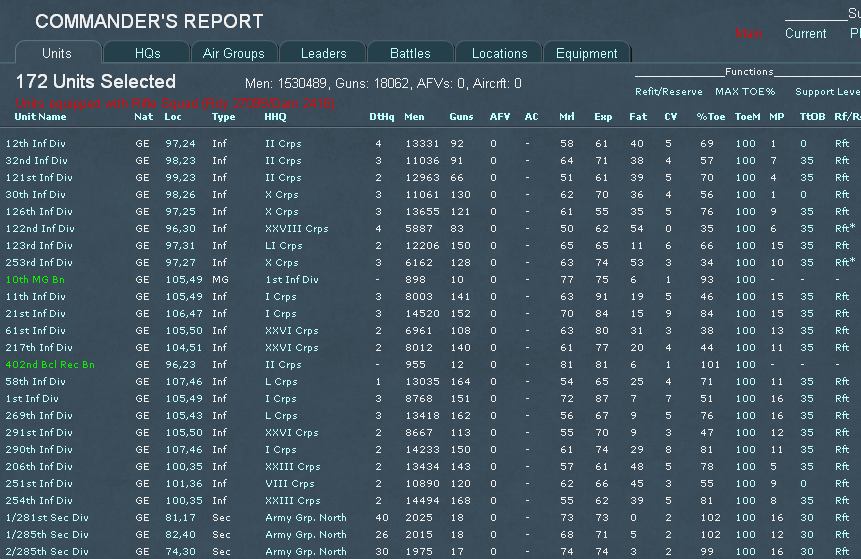This screenshot has width=861, height=559.
Task: Sort by TtOB column header
Action: point(812,116)
